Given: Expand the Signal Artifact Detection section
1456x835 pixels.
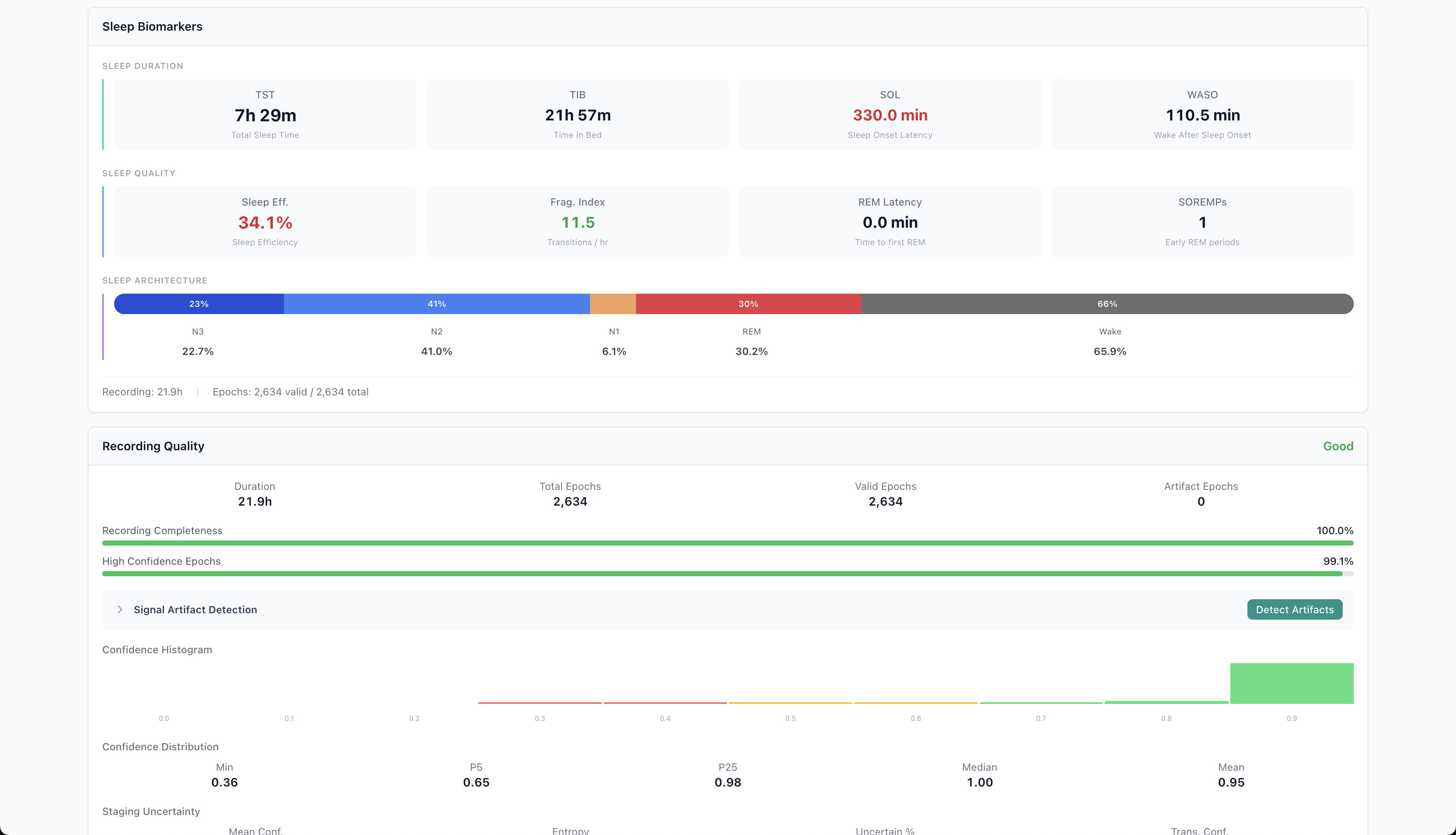Looking at the screenshot, I should pyautogui.click(x=120, y=609).
